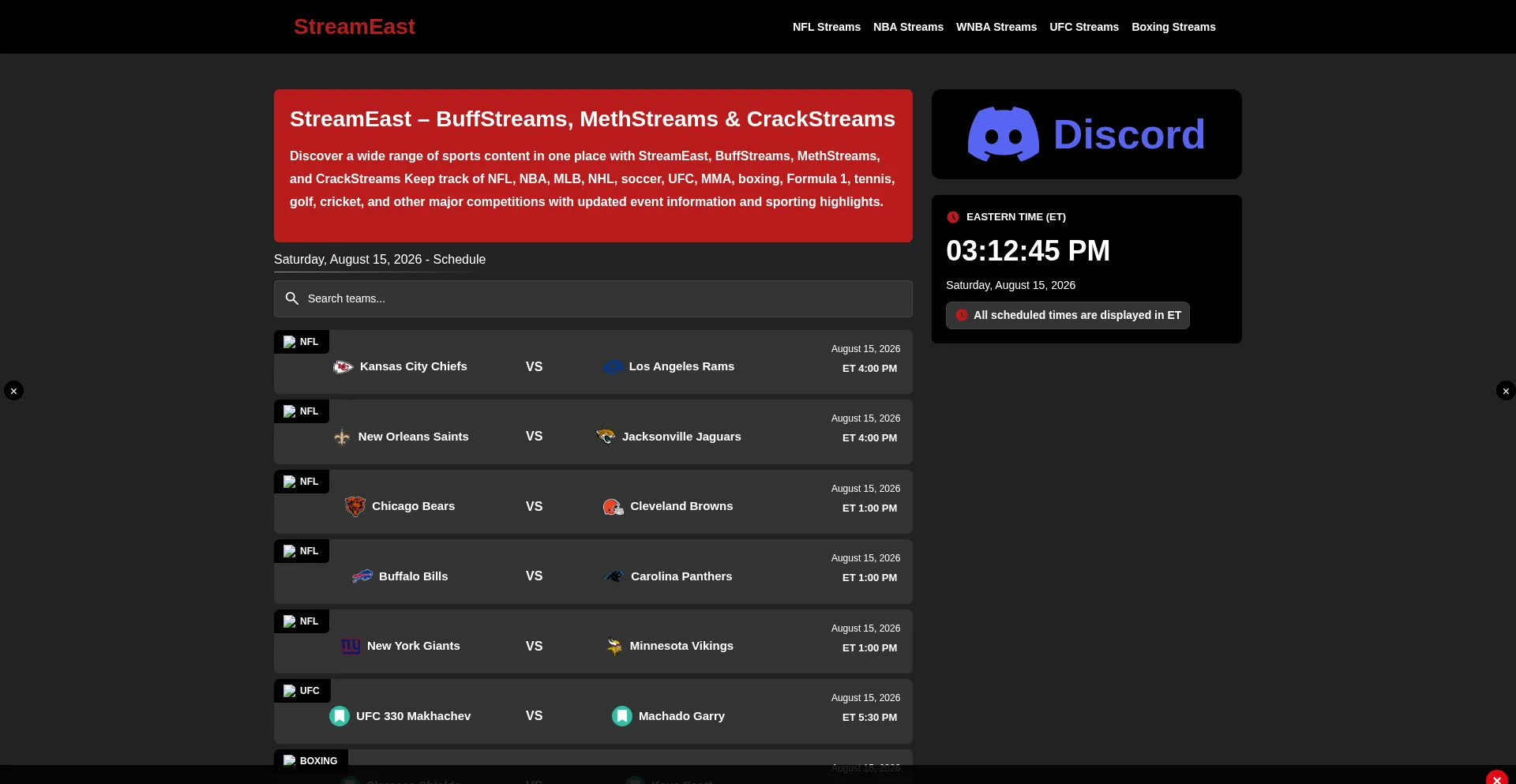1516x784 pixels.
Task: Click the icon beside Machado Garry
Action: (622, 716)
